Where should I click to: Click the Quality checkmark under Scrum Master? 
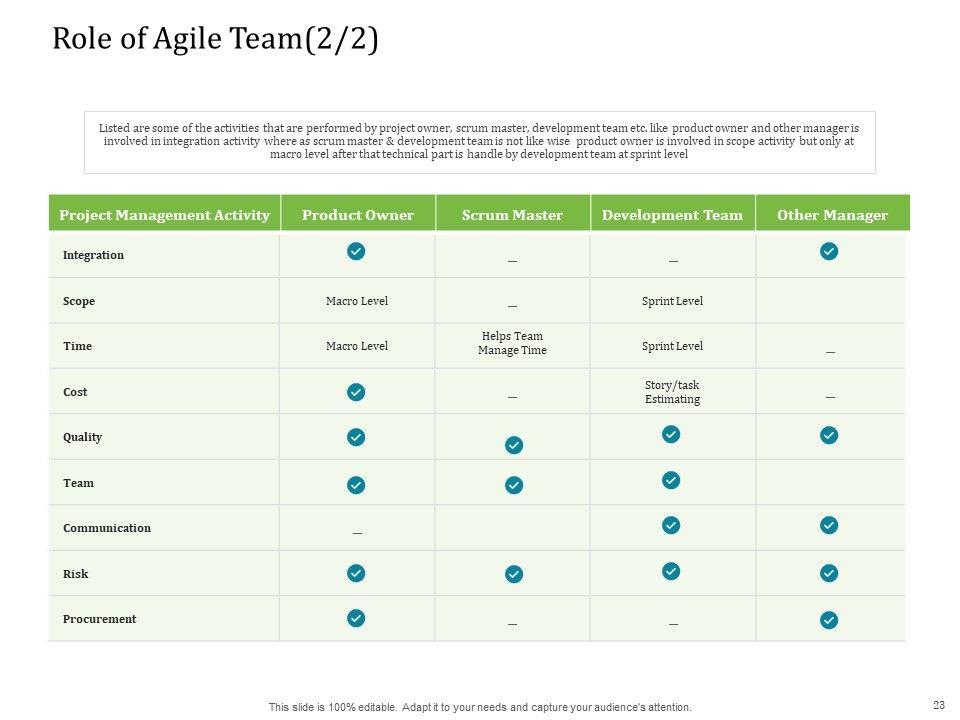(x=513, y=445)
